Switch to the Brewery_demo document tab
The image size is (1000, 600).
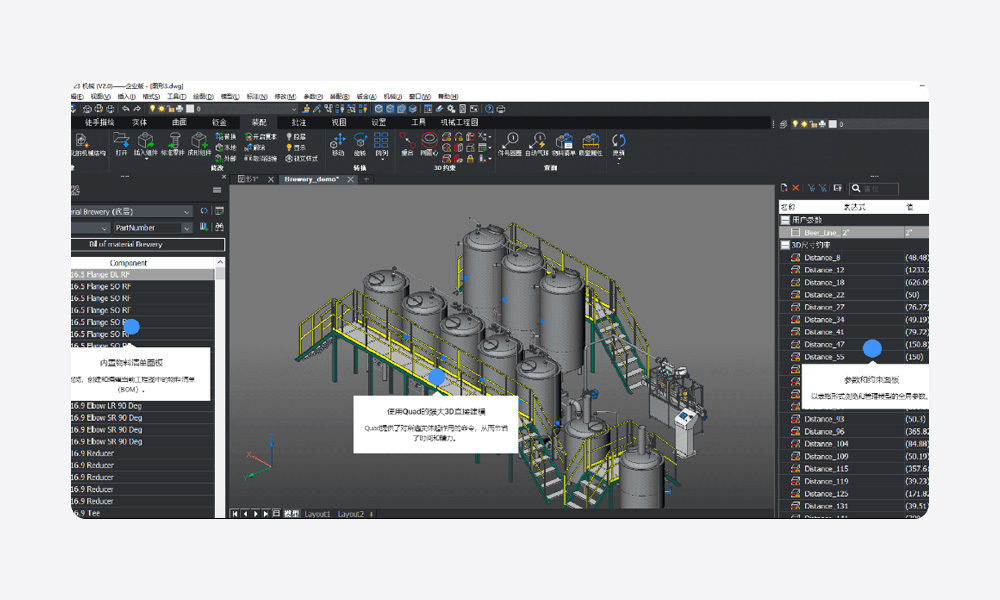click(311, 179)
